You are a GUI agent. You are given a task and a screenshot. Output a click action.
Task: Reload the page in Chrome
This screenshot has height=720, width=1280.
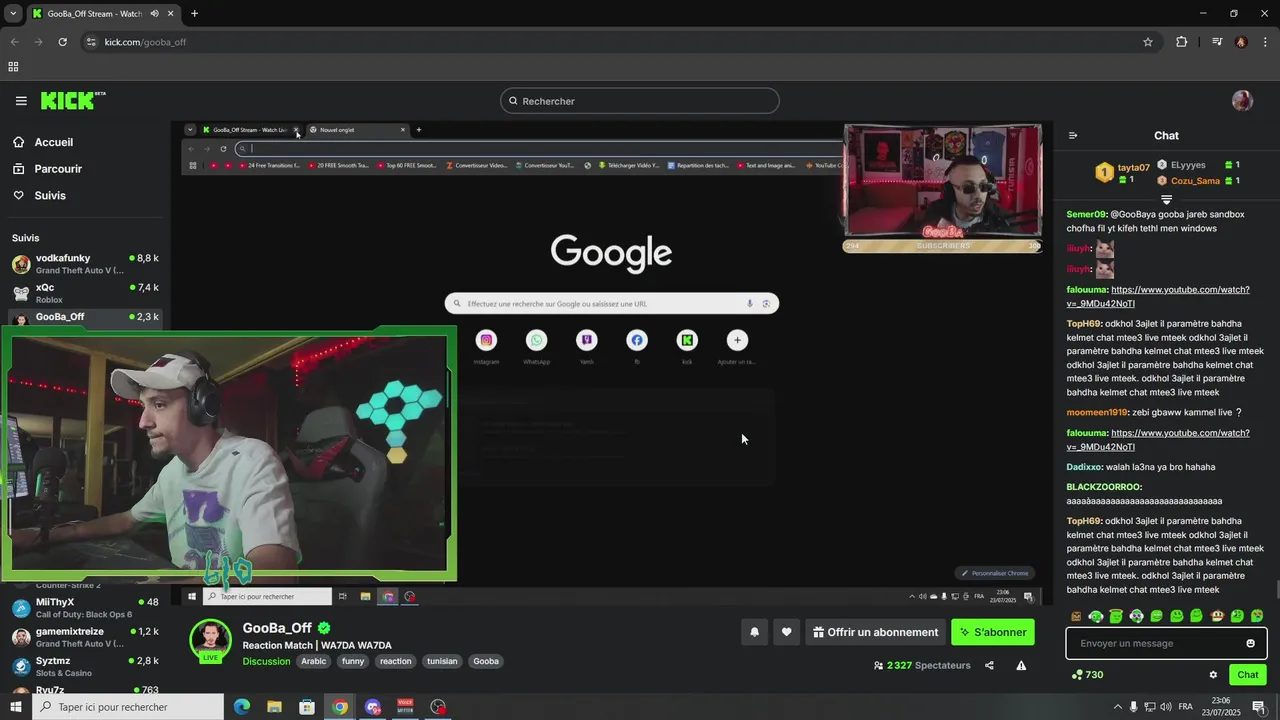[x=62, y=42]
